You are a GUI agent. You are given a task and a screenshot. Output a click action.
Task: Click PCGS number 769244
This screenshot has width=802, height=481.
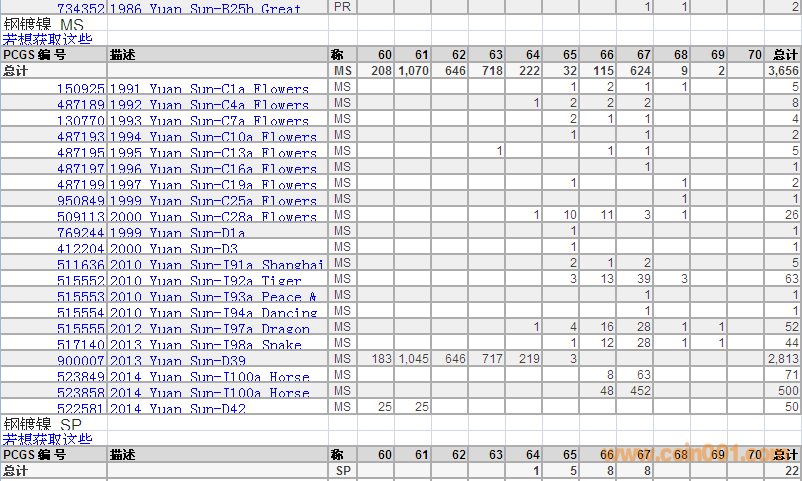click(80, 233)
